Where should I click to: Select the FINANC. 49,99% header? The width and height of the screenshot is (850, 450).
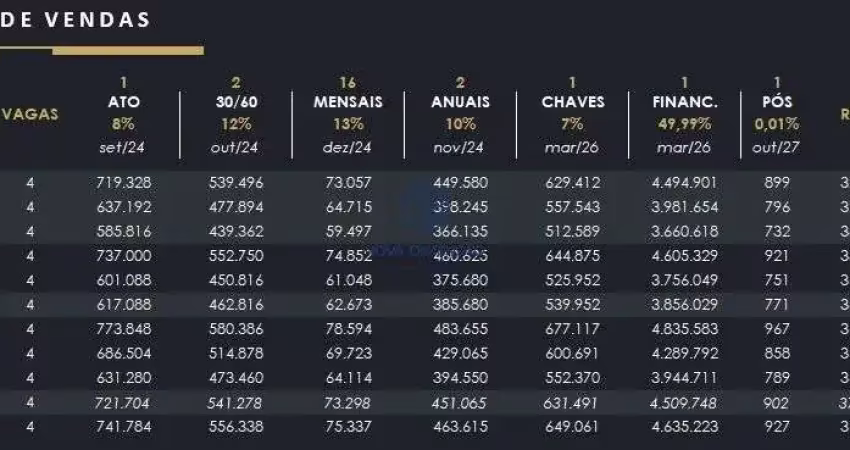pos(685,114)
